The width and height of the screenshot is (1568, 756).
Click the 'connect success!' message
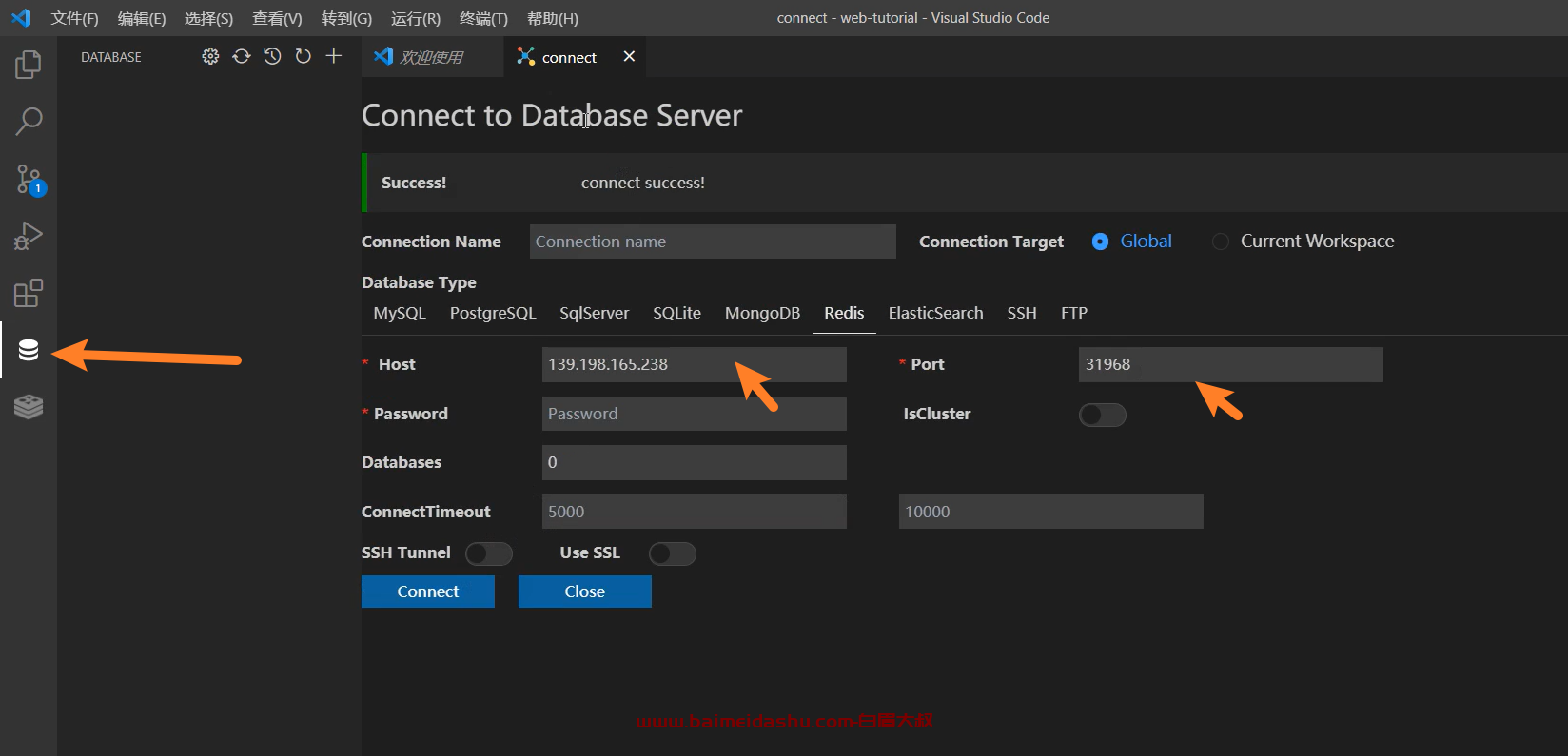(643, 183)
